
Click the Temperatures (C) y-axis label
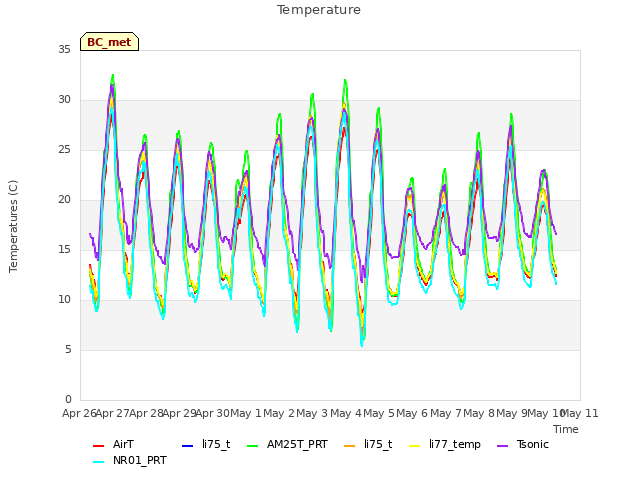click(13, 226)
